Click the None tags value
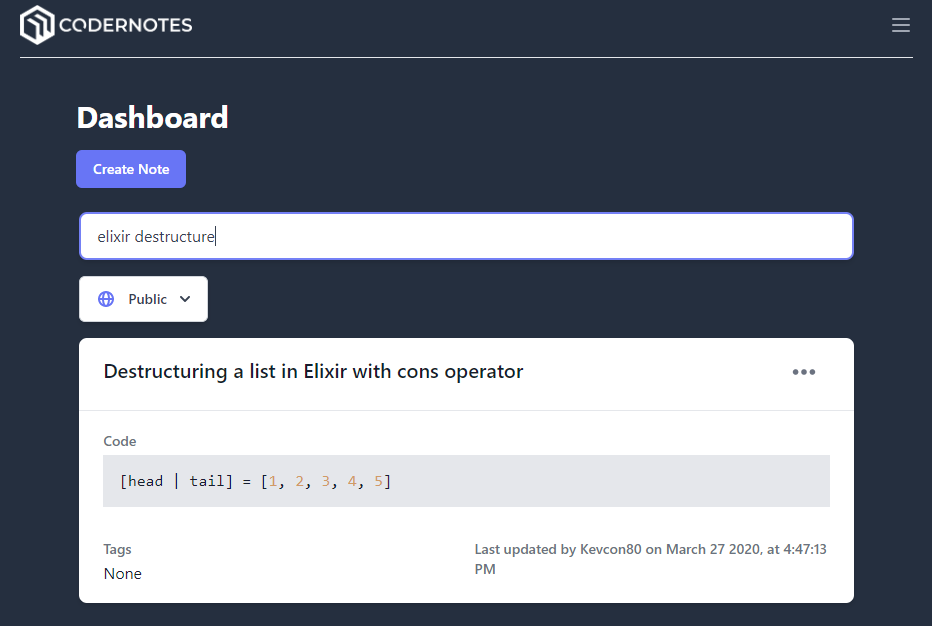This screenshot has height=626, width=932. 122,574
